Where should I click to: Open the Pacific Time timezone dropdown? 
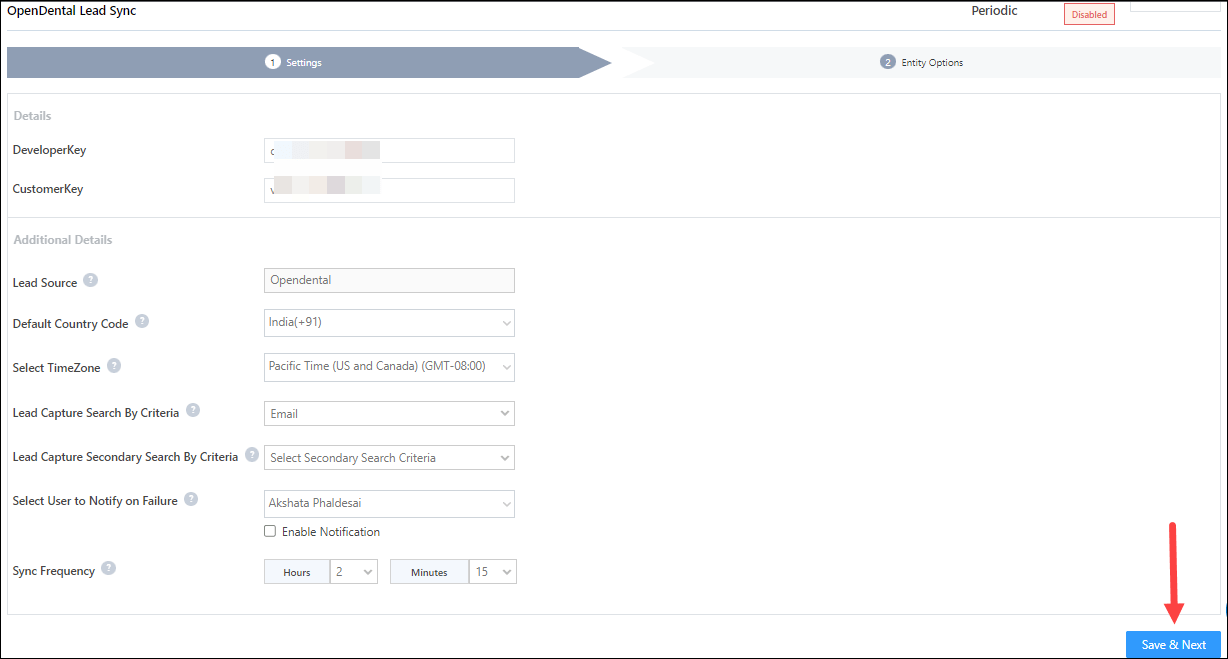[x=390, y=367]
